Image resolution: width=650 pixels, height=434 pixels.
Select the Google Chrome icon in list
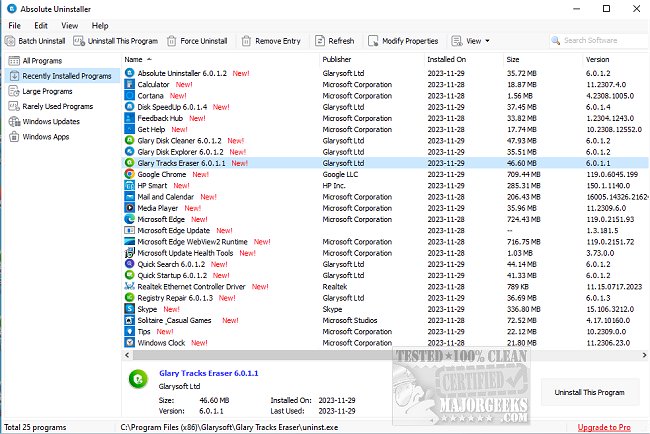click(x=129, y=174)
